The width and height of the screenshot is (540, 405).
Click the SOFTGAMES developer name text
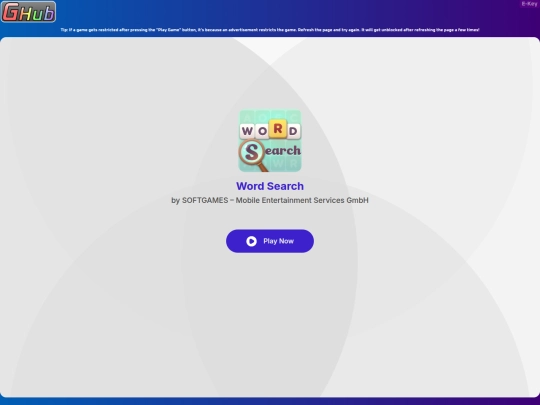[x=270, y=200]
